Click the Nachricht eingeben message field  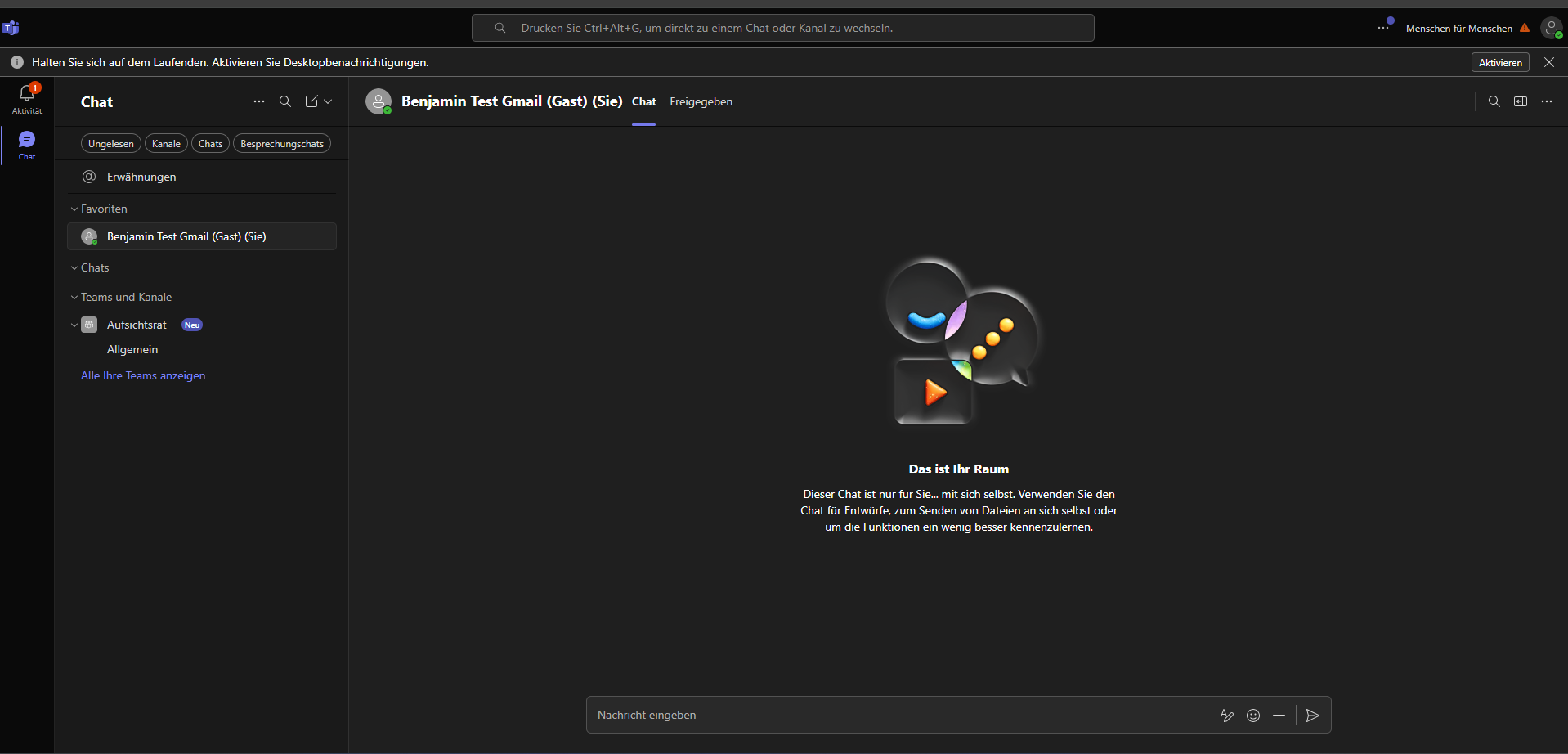tap(899, 716)
